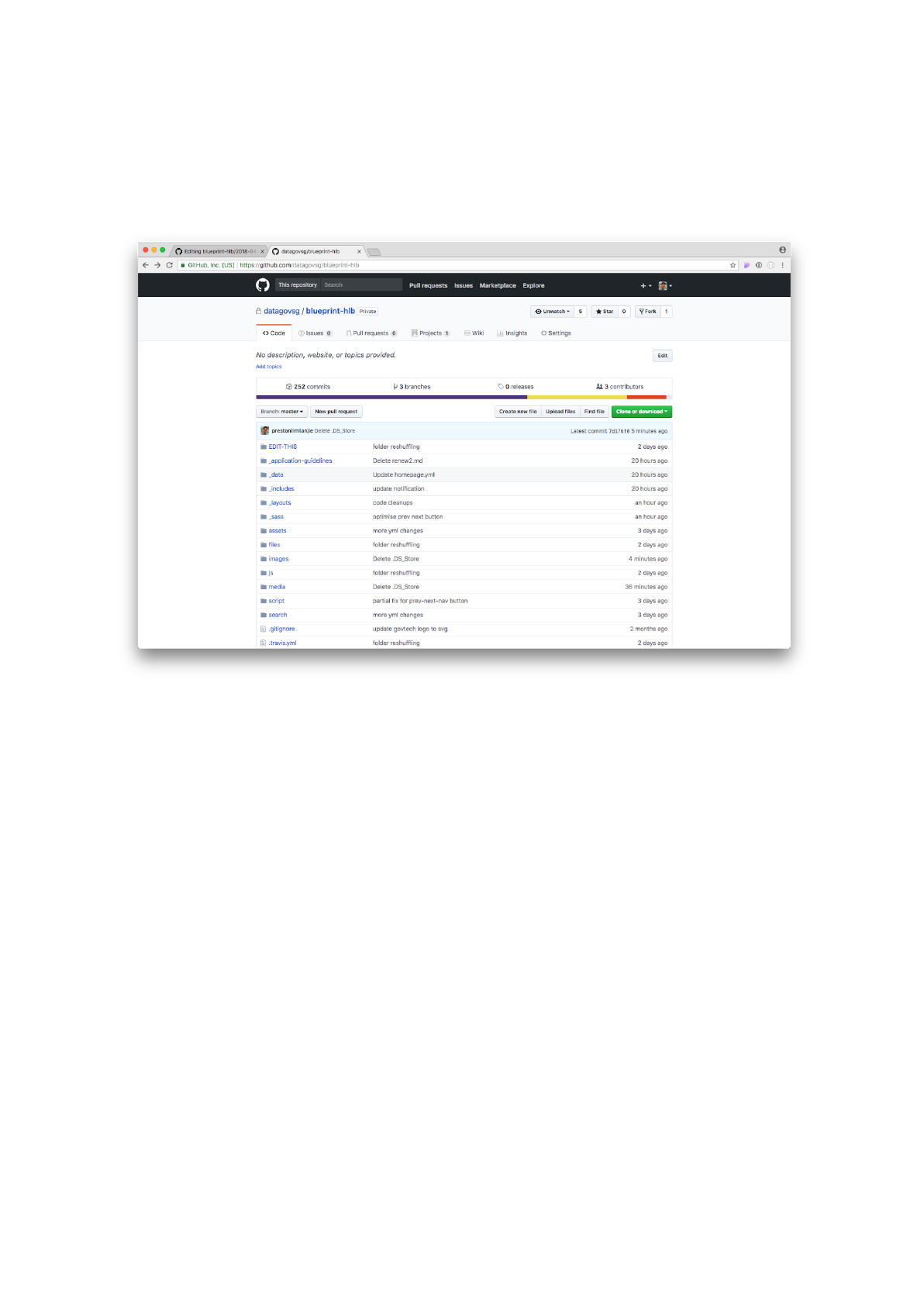The image size is (924, 1307).
Task: Click the fork count 1
Action: [x=666, y=312]
